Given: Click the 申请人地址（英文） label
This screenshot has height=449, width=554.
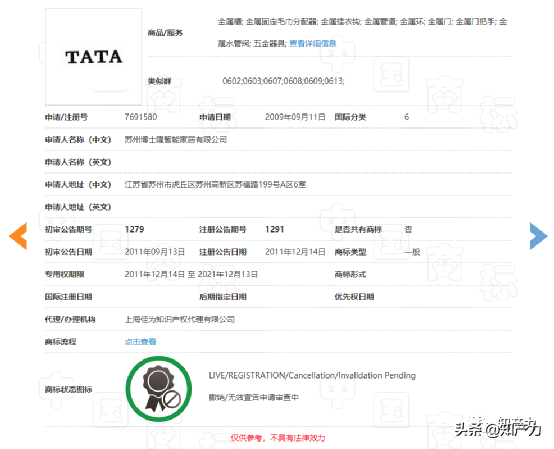Looking at the screenshot, I should click(78, 207).
